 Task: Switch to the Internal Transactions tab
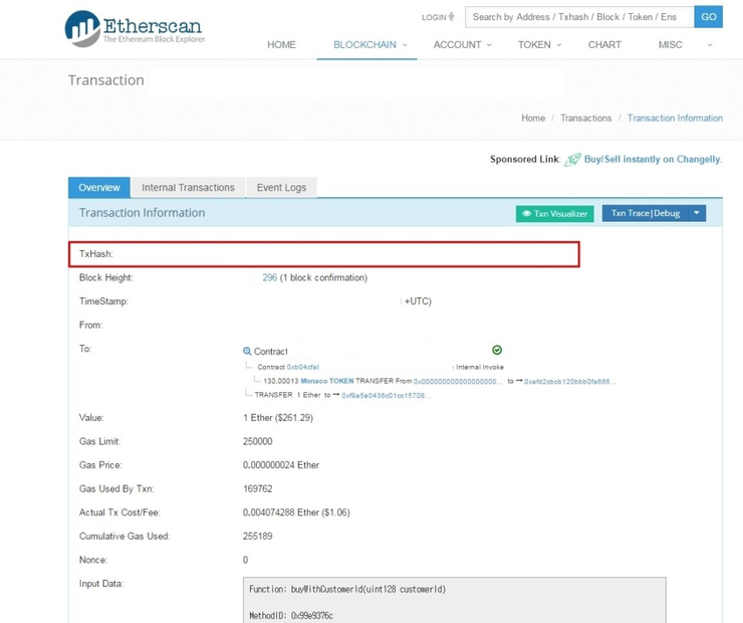tap(188, 188)
